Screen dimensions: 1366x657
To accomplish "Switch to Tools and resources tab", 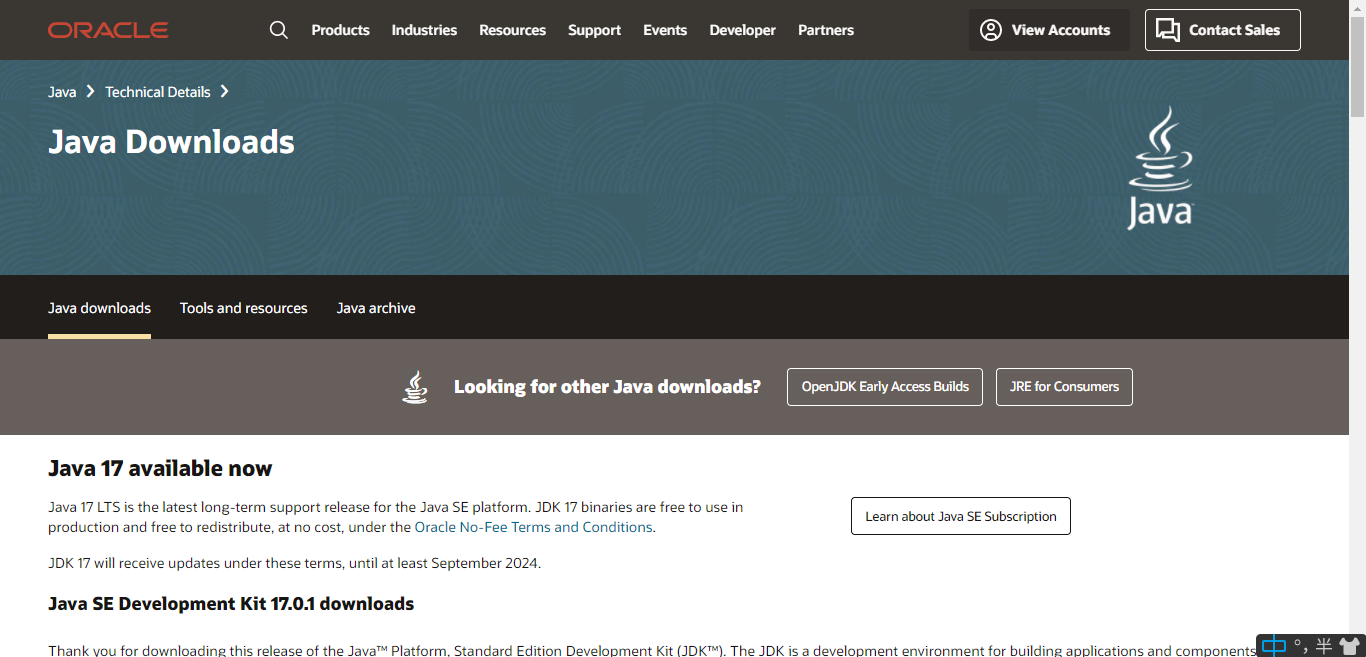I will click(244, 308).
